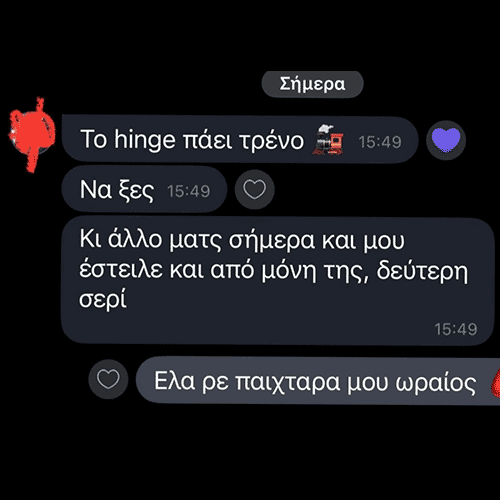Tap heart beside "Ελα ρε παιχταρα" message

108,379
